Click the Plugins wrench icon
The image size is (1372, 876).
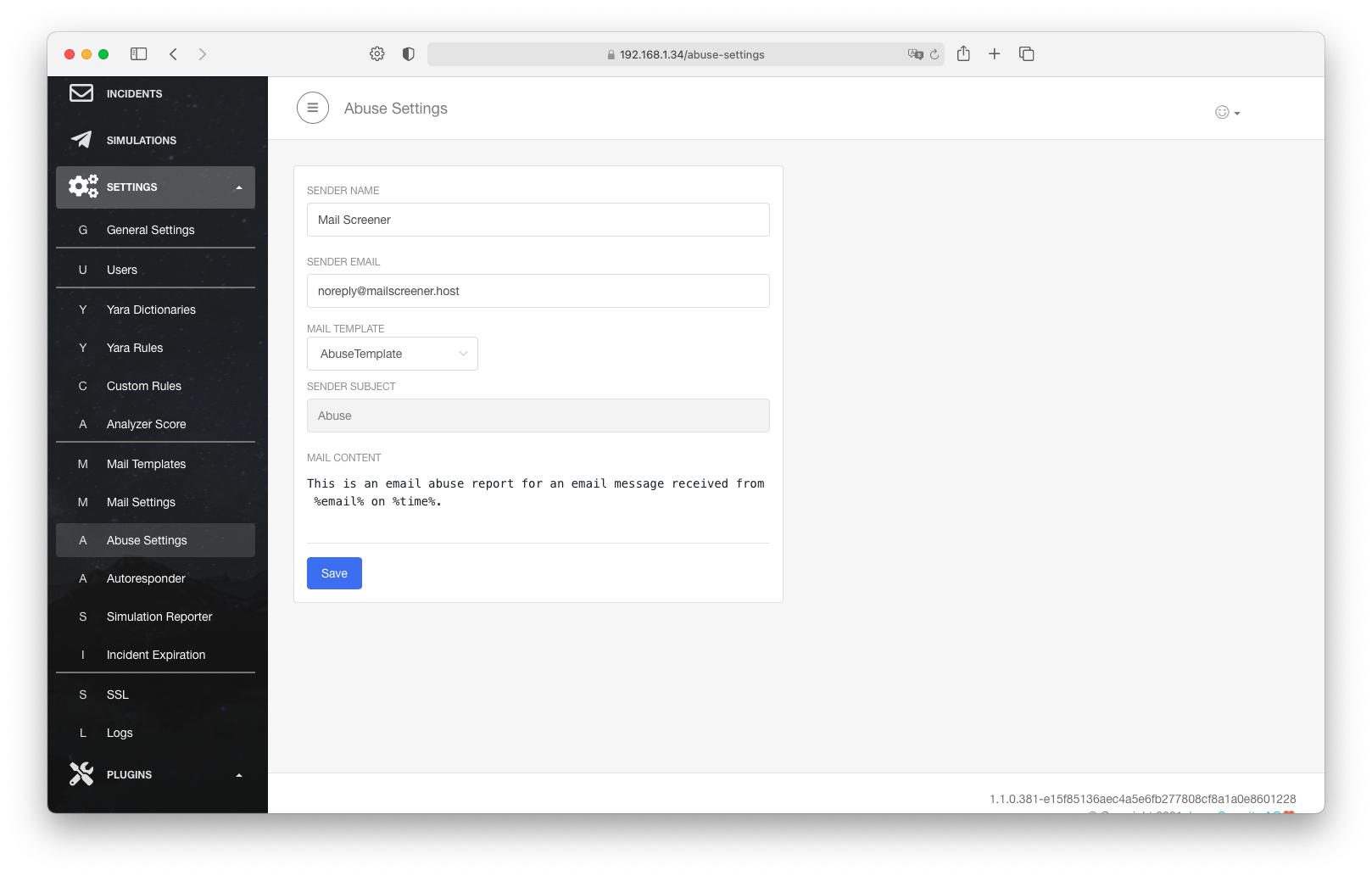[x=81, y=774]
